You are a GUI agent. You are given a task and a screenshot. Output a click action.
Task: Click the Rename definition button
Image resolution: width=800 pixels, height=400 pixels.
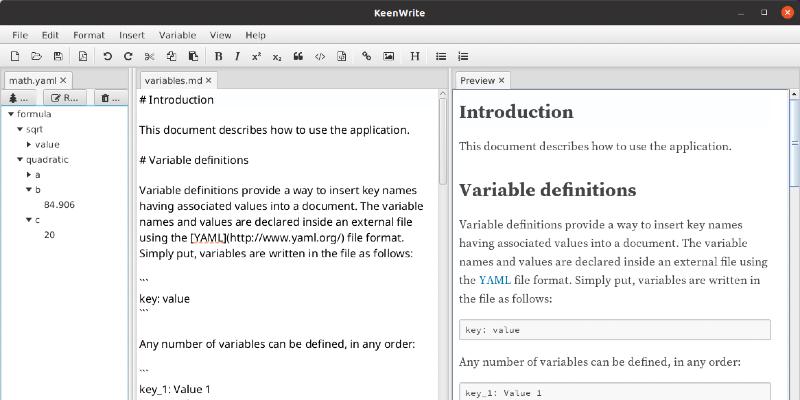pyautogui.click(x=65, y=98)
